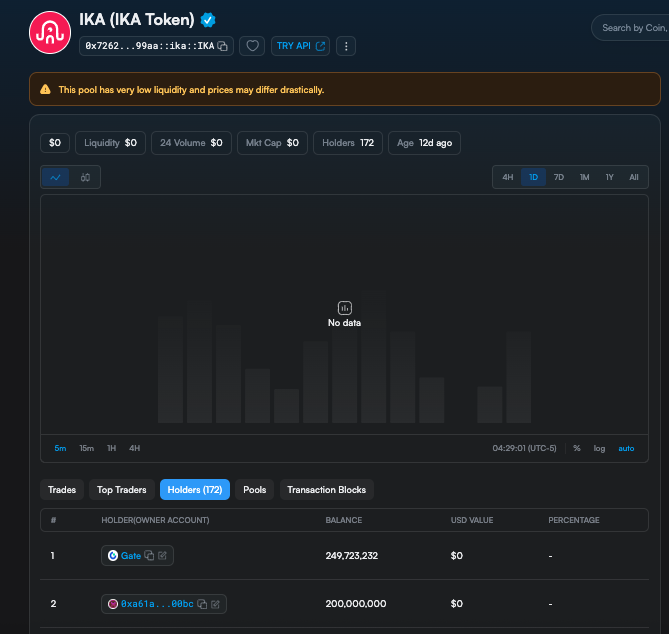Open the Pools tab
Screen dimensions: 669x634
click(255, 489)
